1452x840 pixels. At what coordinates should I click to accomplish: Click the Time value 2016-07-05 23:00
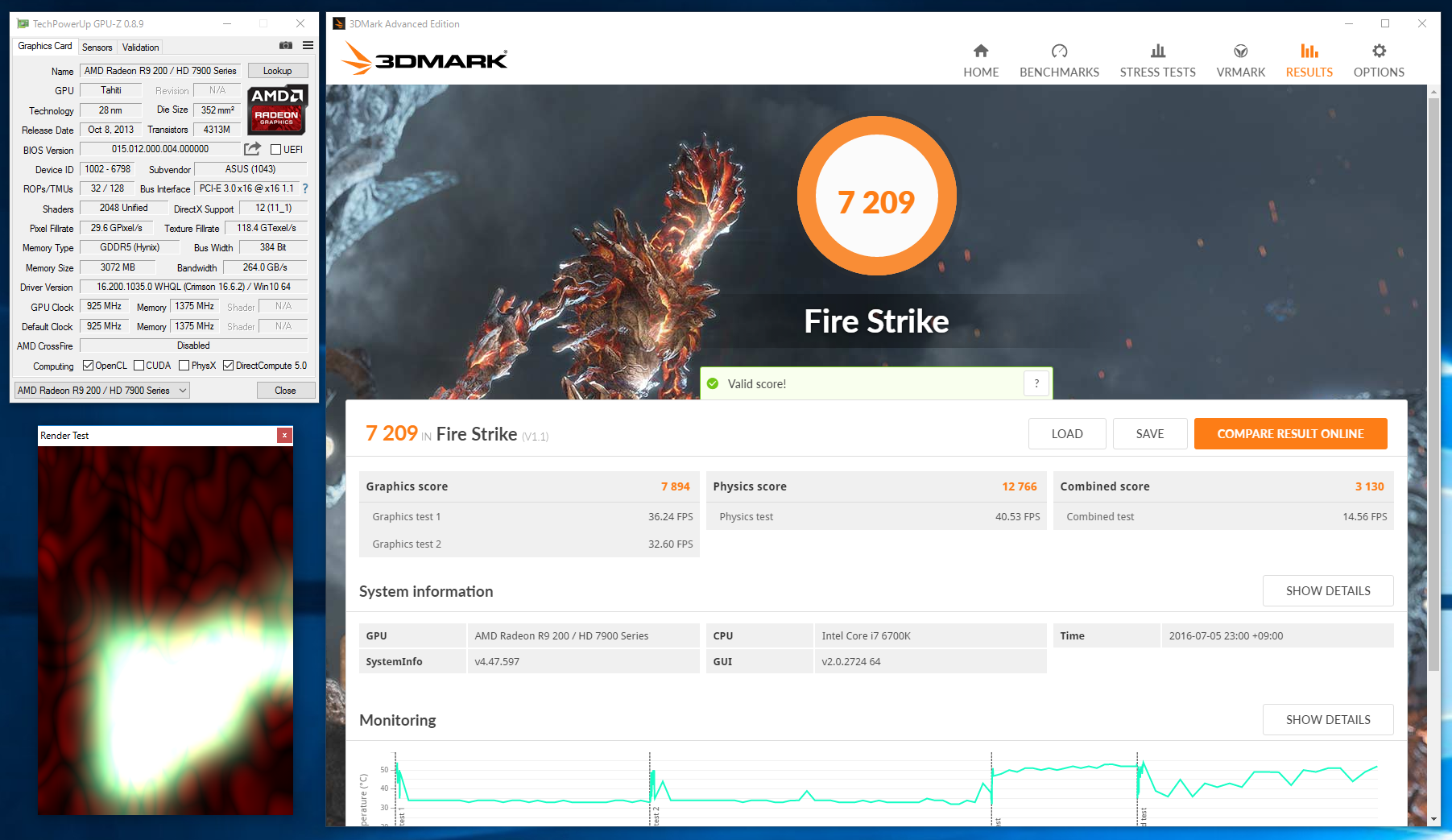1226,635
